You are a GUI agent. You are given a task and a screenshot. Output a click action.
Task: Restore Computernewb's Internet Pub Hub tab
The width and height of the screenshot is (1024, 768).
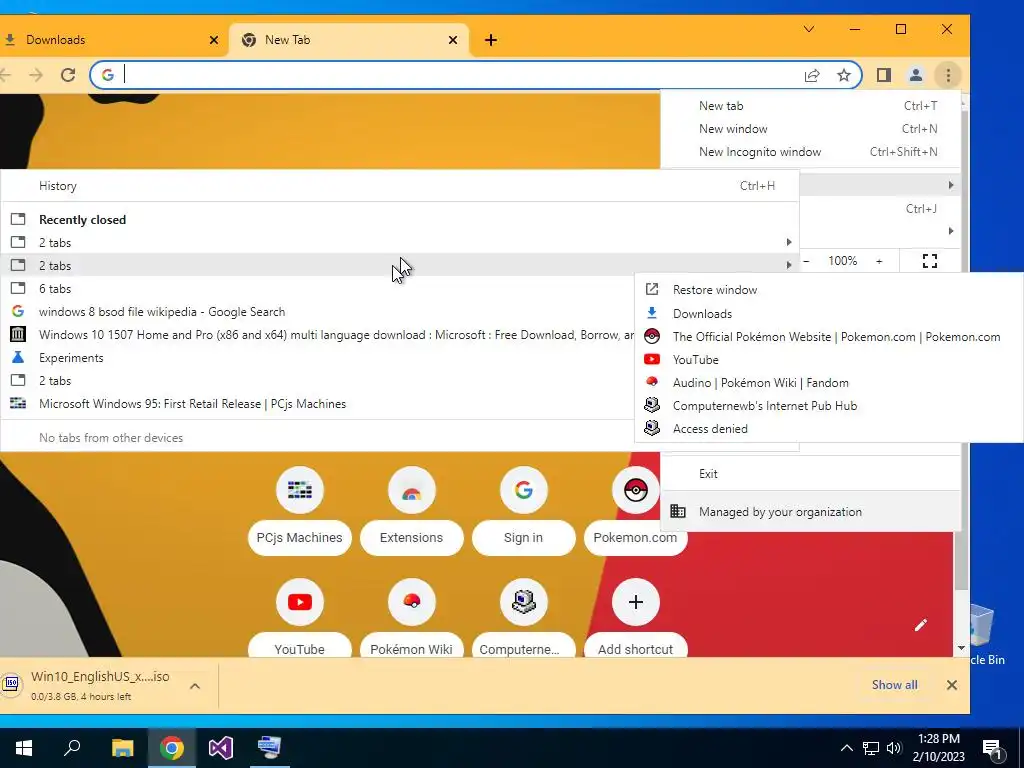(x=829, y=406)
